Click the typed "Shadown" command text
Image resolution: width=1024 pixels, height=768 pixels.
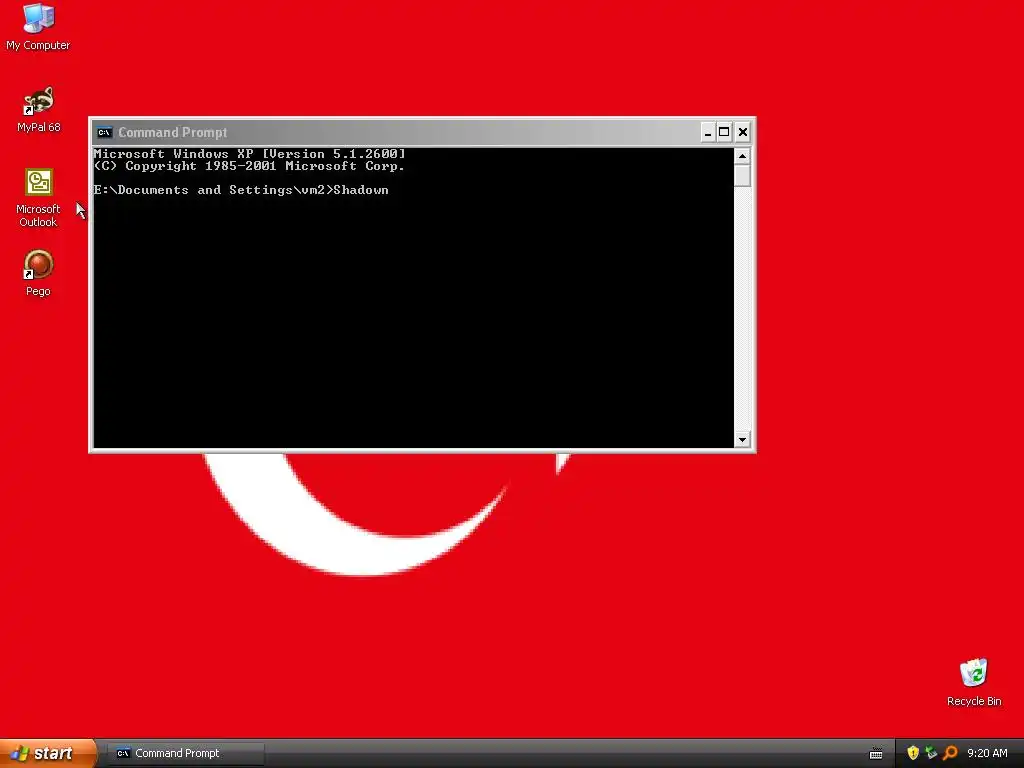coord(361,190)
